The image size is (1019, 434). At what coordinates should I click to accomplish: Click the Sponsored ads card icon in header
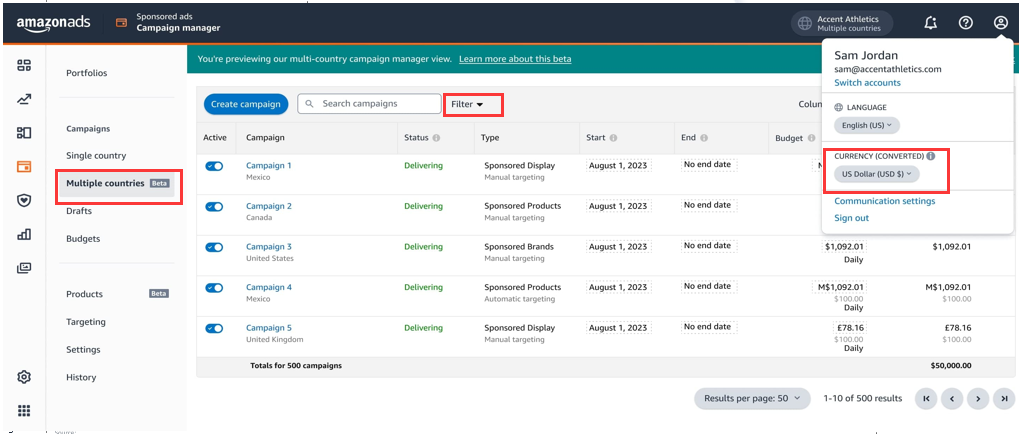coord(121,23)
